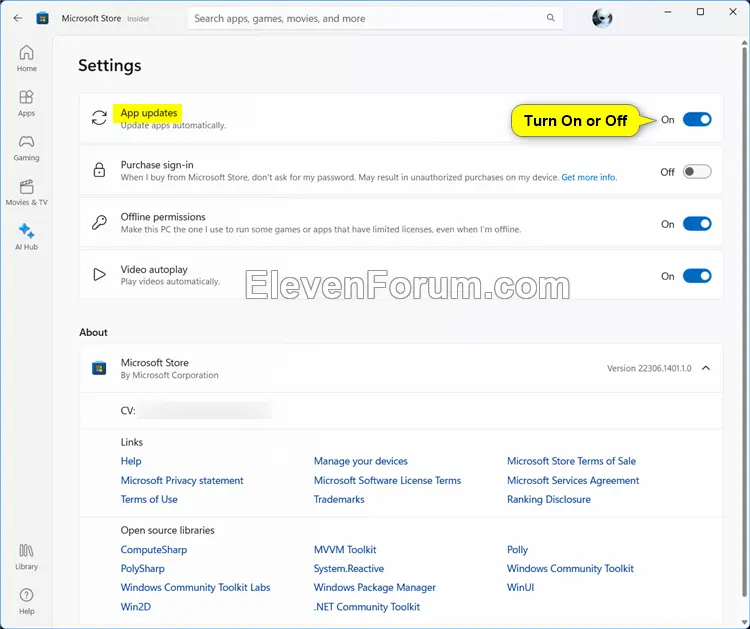Open the Movies & TV section
750x629 pixels.
coord(26,191)
